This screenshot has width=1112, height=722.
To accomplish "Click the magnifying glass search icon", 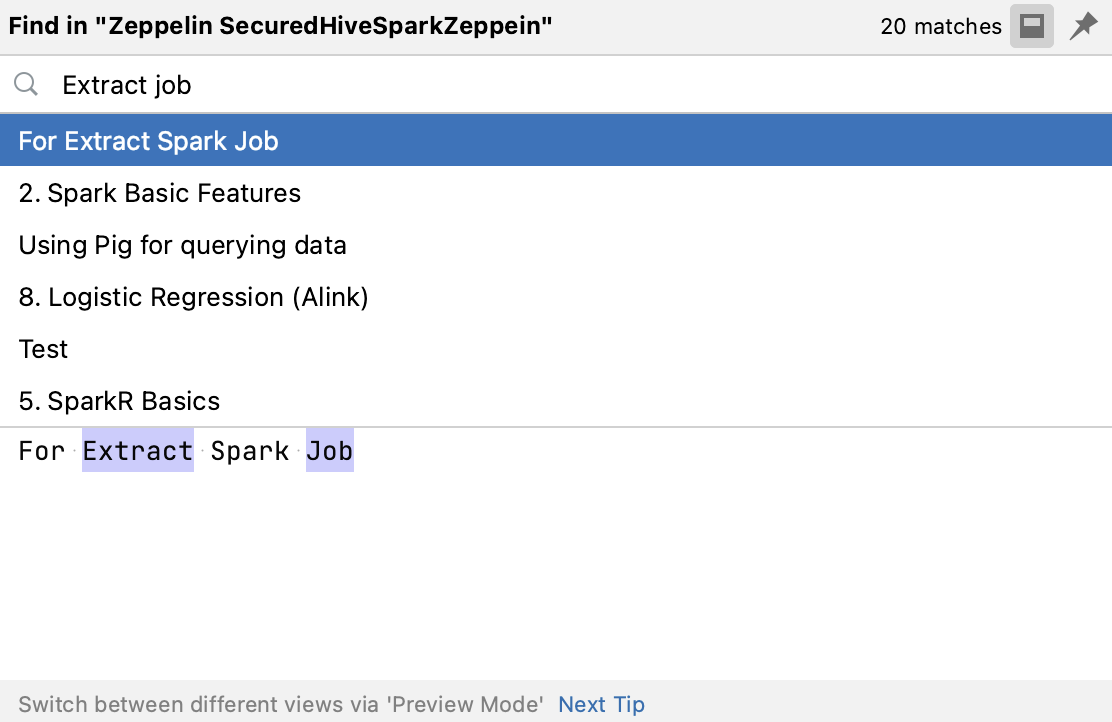I will point(26,84).
